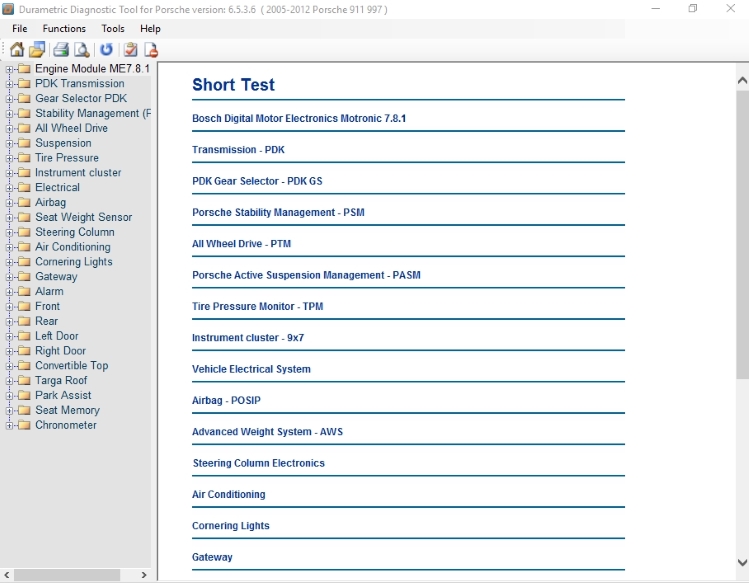Open the Air Conditioning link in Short Test
Image resolution: width=749 pixels, height=583 pixels.
coord(228,494)
